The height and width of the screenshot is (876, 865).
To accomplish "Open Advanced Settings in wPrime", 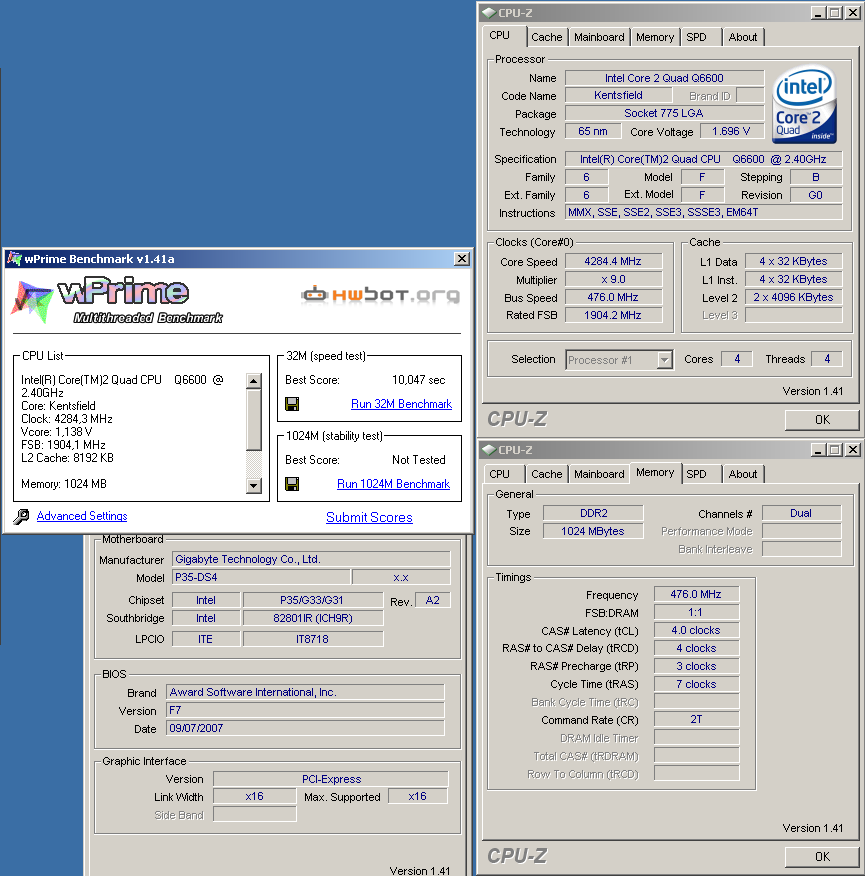I will pyautogui.click(x=82, y=516).
